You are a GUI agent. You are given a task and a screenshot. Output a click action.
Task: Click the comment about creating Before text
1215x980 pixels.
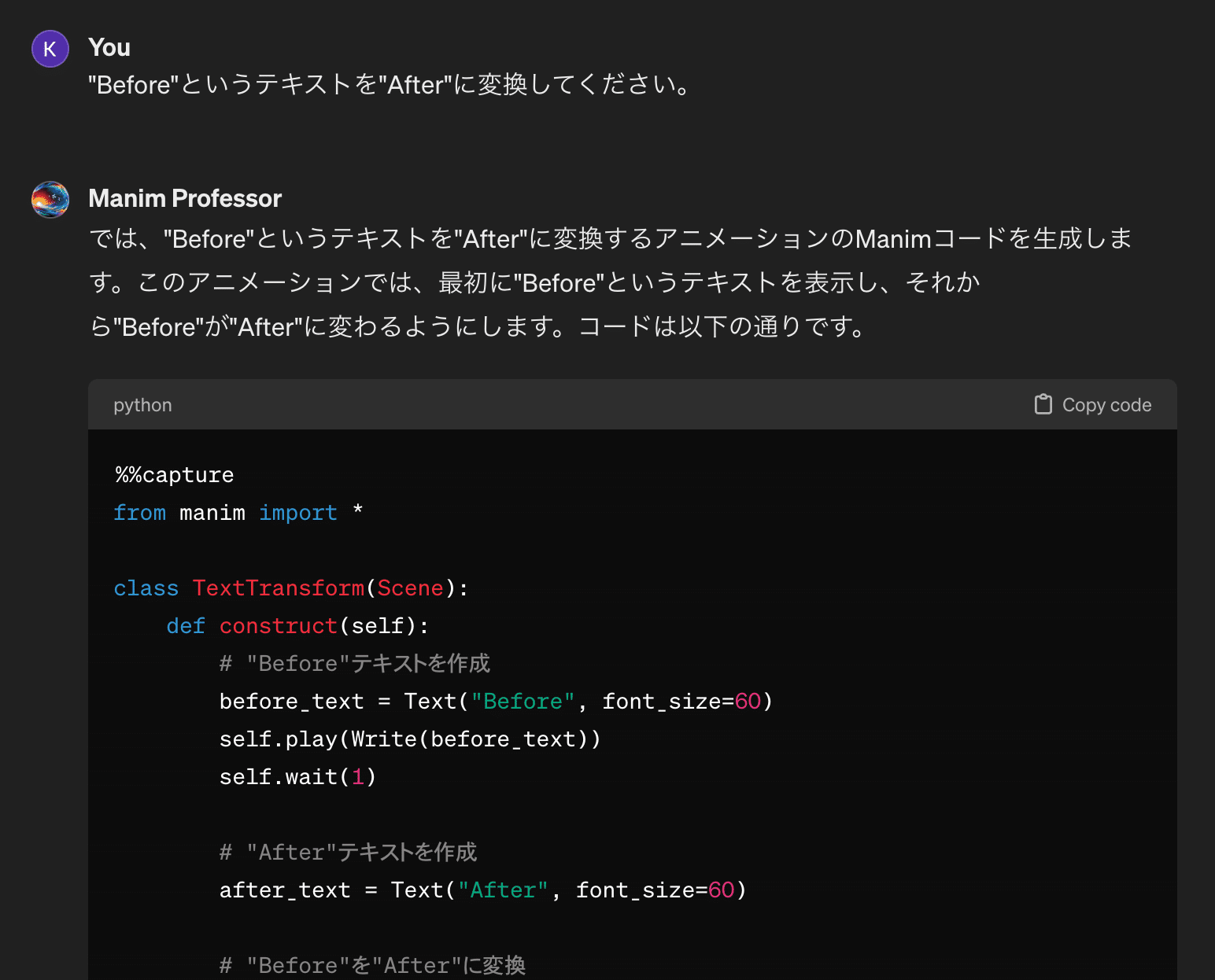tap(354, 664)
